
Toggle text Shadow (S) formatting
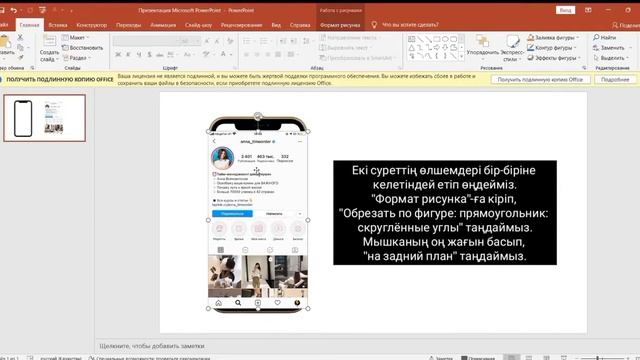pos(149,54)
